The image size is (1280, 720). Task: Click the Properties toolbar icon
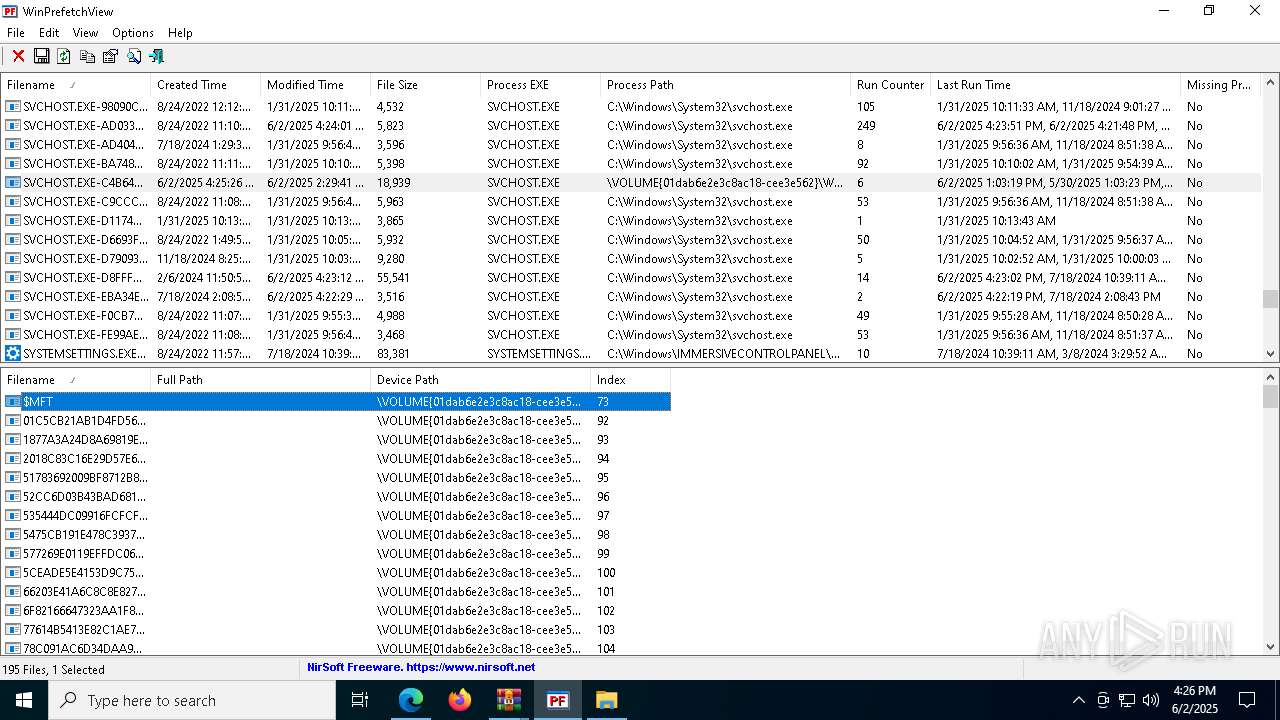click(x=110, y=56)
